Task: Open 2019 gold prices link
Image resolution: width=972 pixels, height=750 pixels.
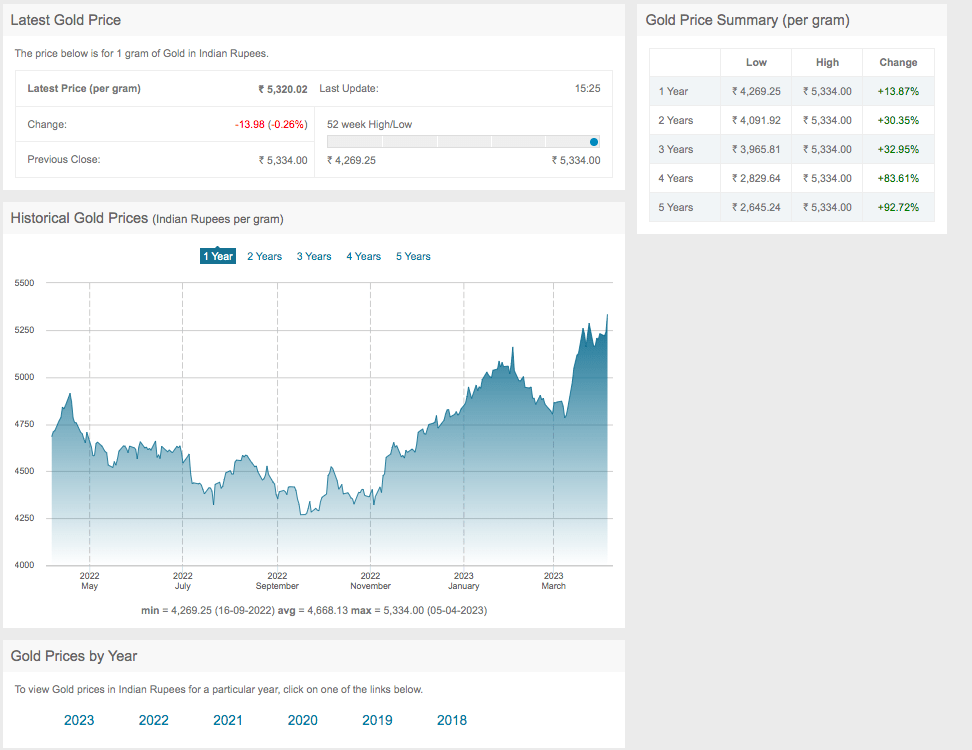Action: 377,720
